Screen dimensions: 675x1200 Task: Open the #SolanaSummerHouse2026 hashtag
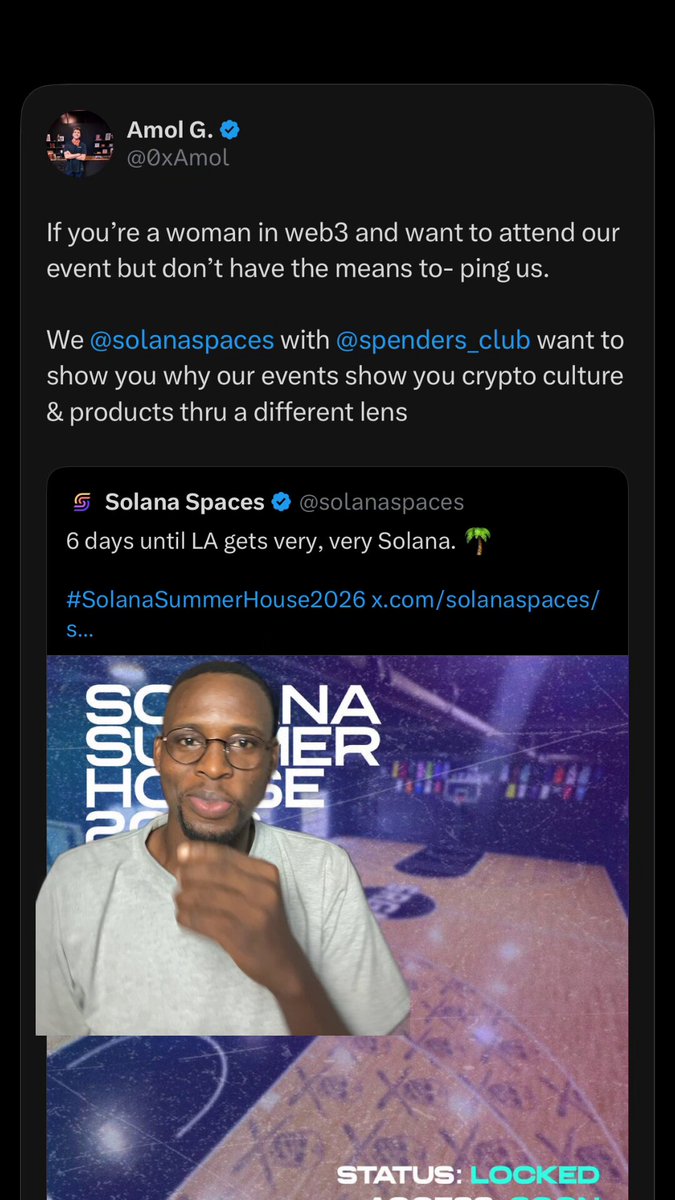click(x=216, y=600)
